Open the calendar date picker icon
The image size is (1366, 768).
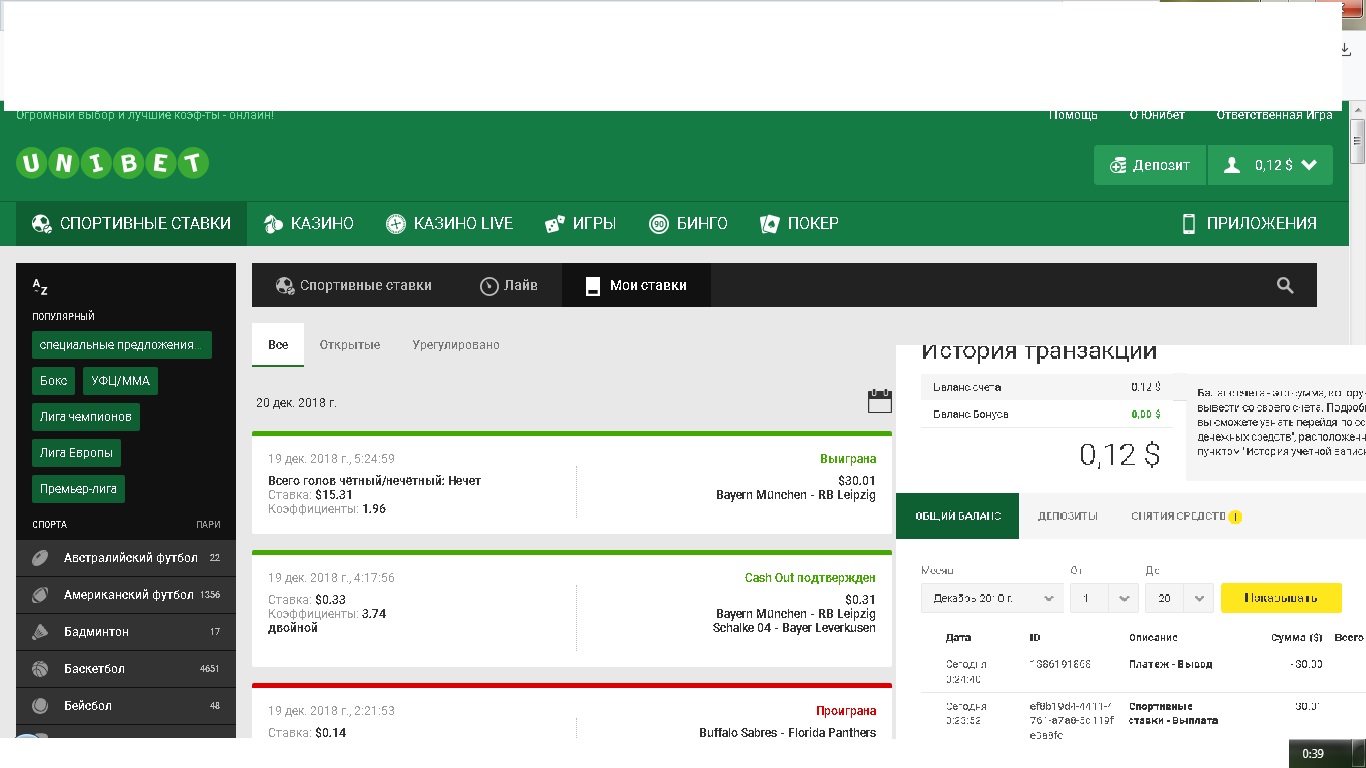point(879,401)
